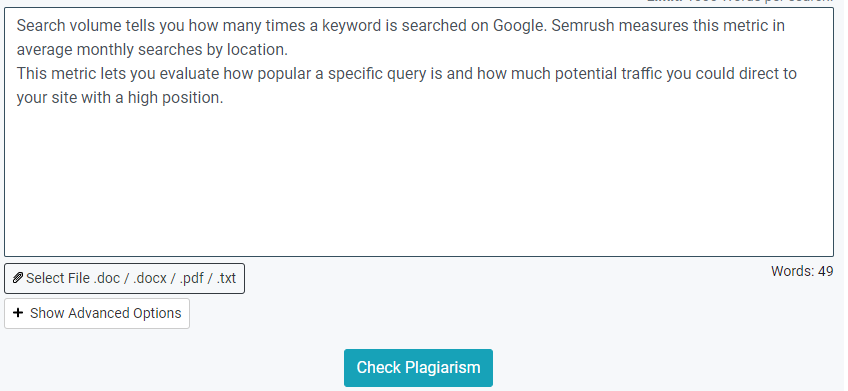Viewport: 848px width, 391px height.
Task: Expand the Show Advanced Options section
Action: click(x=97, y=313)
